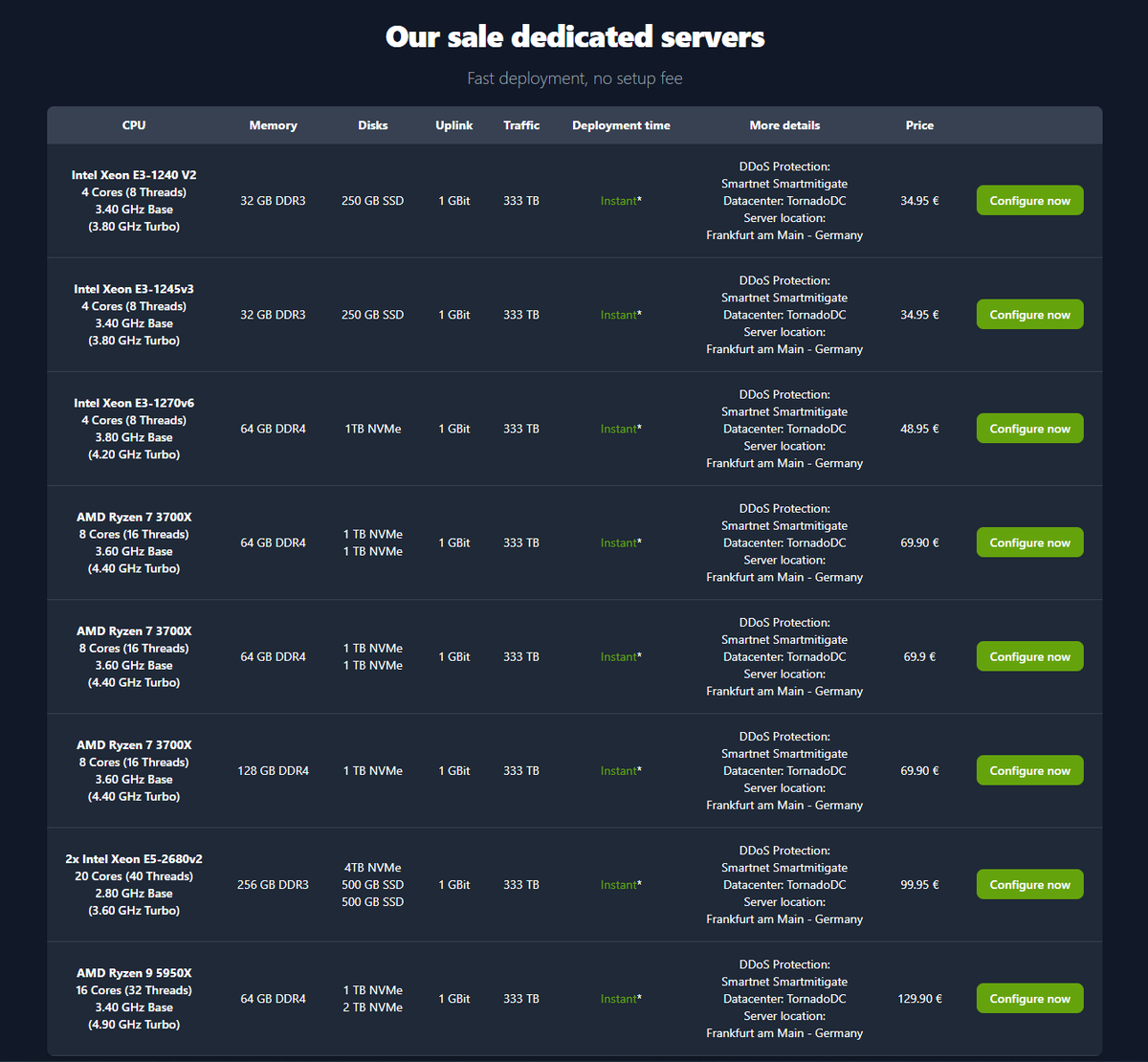Image resolution: width=1148 pixels, height=1062 pixels.
Task: Configure the Ryzen 7 3700X priced 69.9 €
Action: (x=1029, y=656)
